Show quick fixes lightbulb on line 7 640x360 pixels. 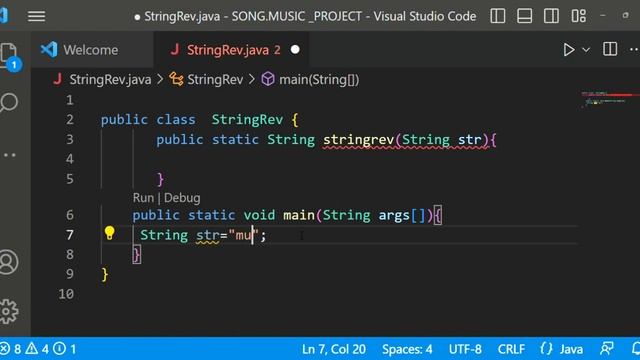(109, 233)
